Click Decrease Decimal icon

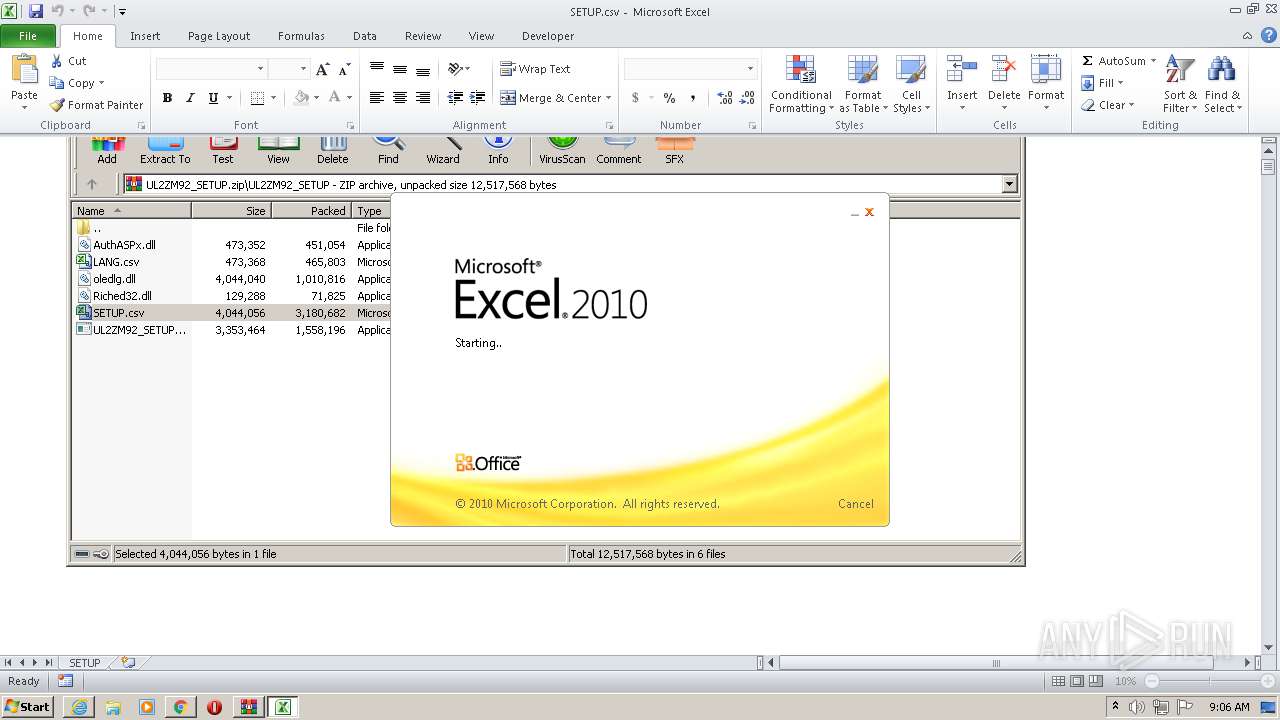tap(748, 98)
